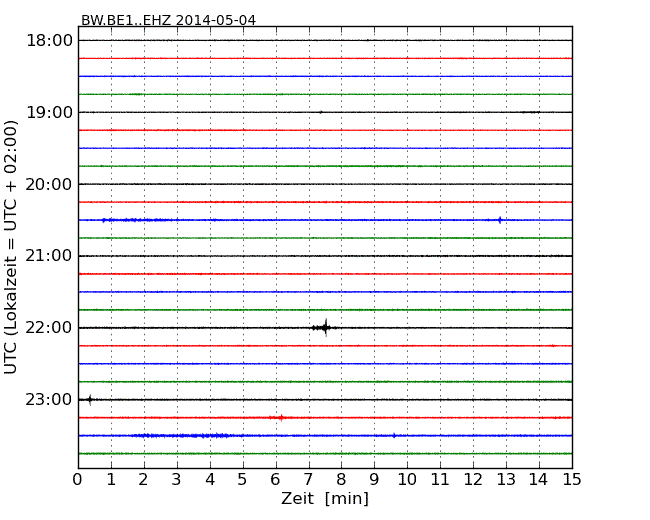Click the Zeit [min] x-axis label
Image resolution: width=650 pixels, height=520 pixels.
(325, 498)
